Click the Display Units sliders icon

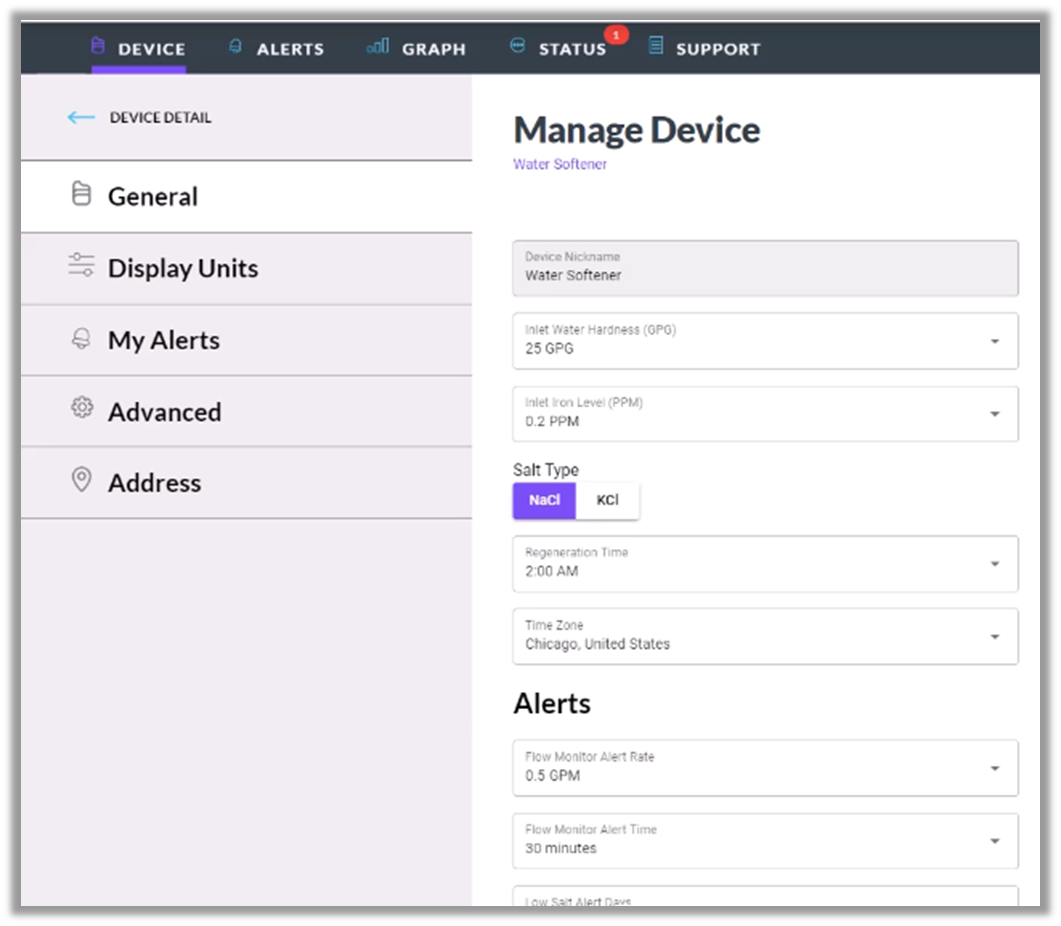tap(81, 266)
